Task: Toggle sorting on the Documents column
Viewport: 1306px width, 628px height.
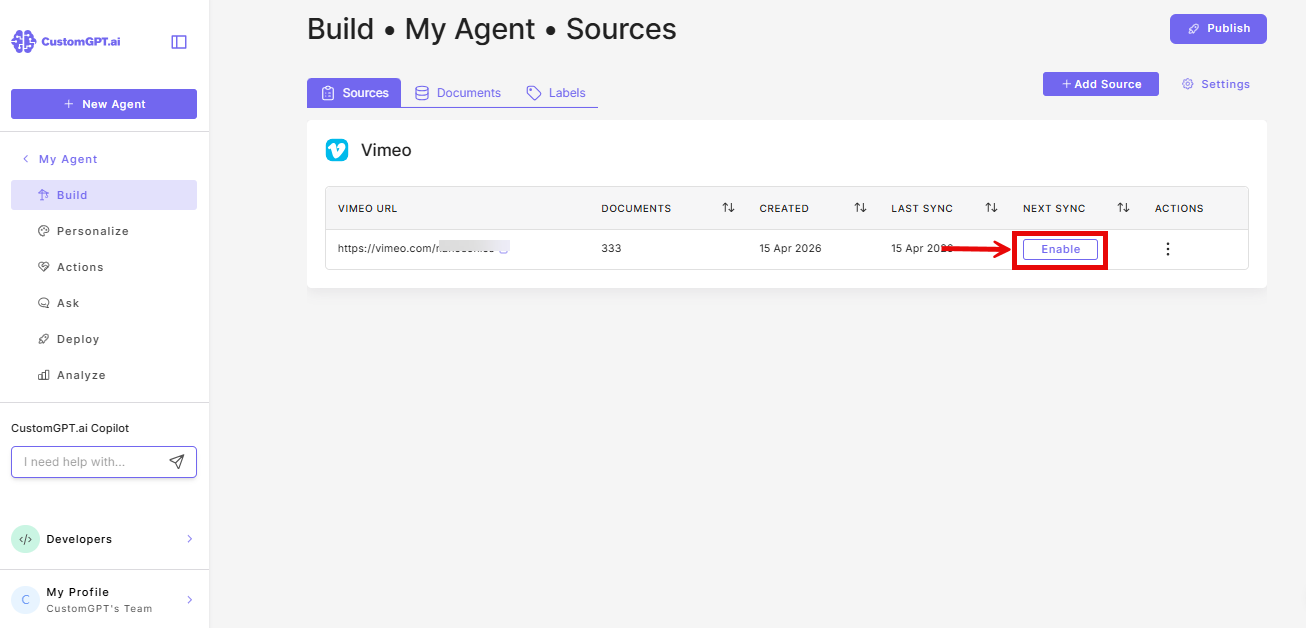Action: [x=728, y=207]
